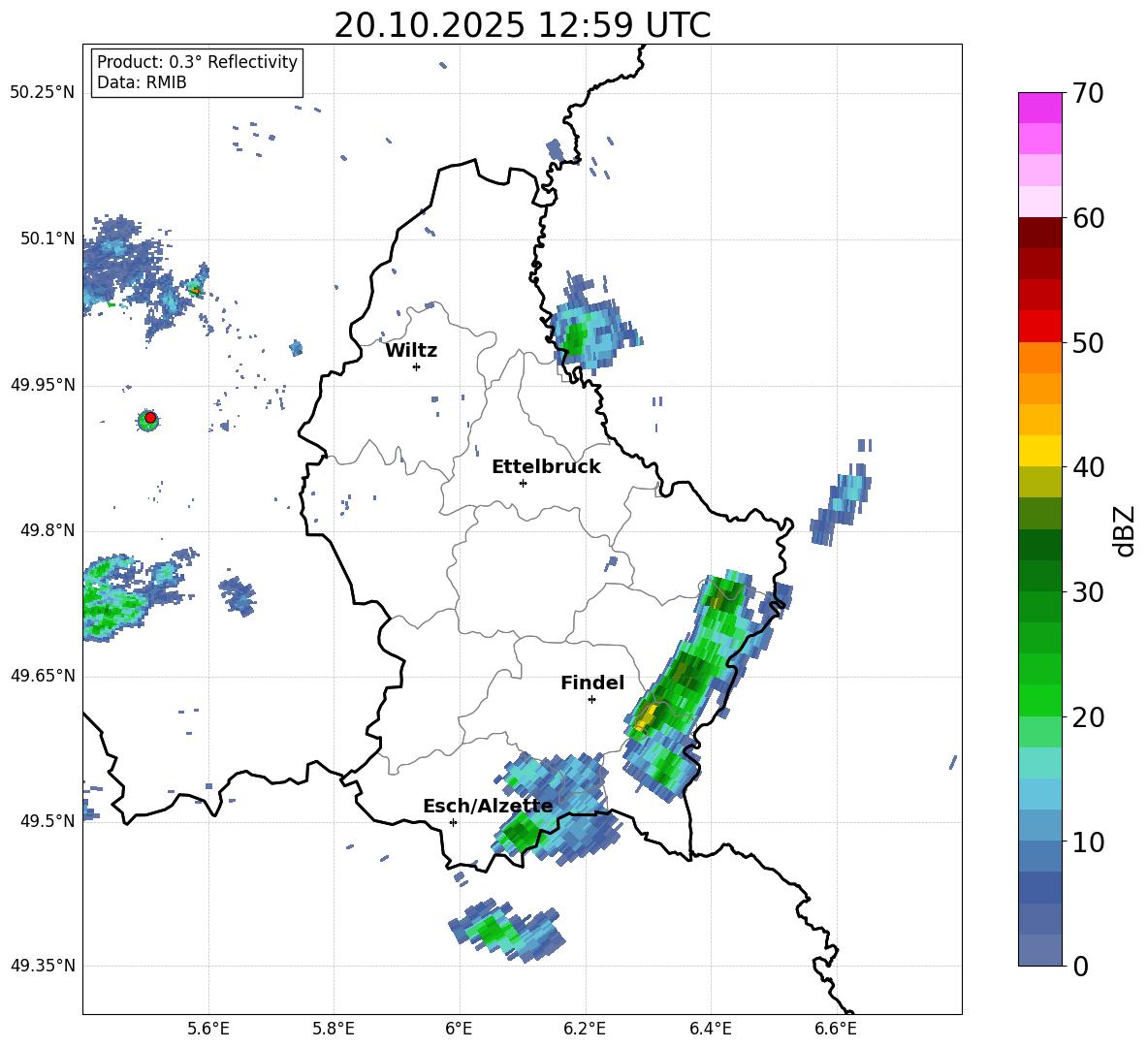Image resolution: width=1148 pixels, height=1048 pixels.
Task: Click the Esch/Alzette cross marker
Action: click(453, 822)
